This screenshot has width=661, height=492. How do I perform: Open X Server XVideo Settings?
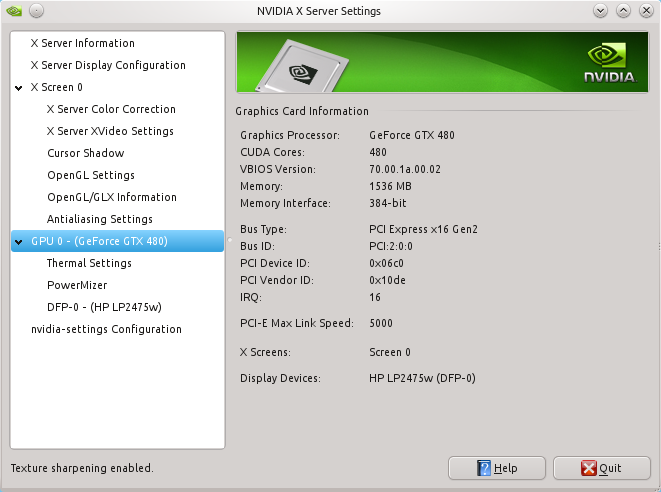pyautogui.click(x=110, y=131)
